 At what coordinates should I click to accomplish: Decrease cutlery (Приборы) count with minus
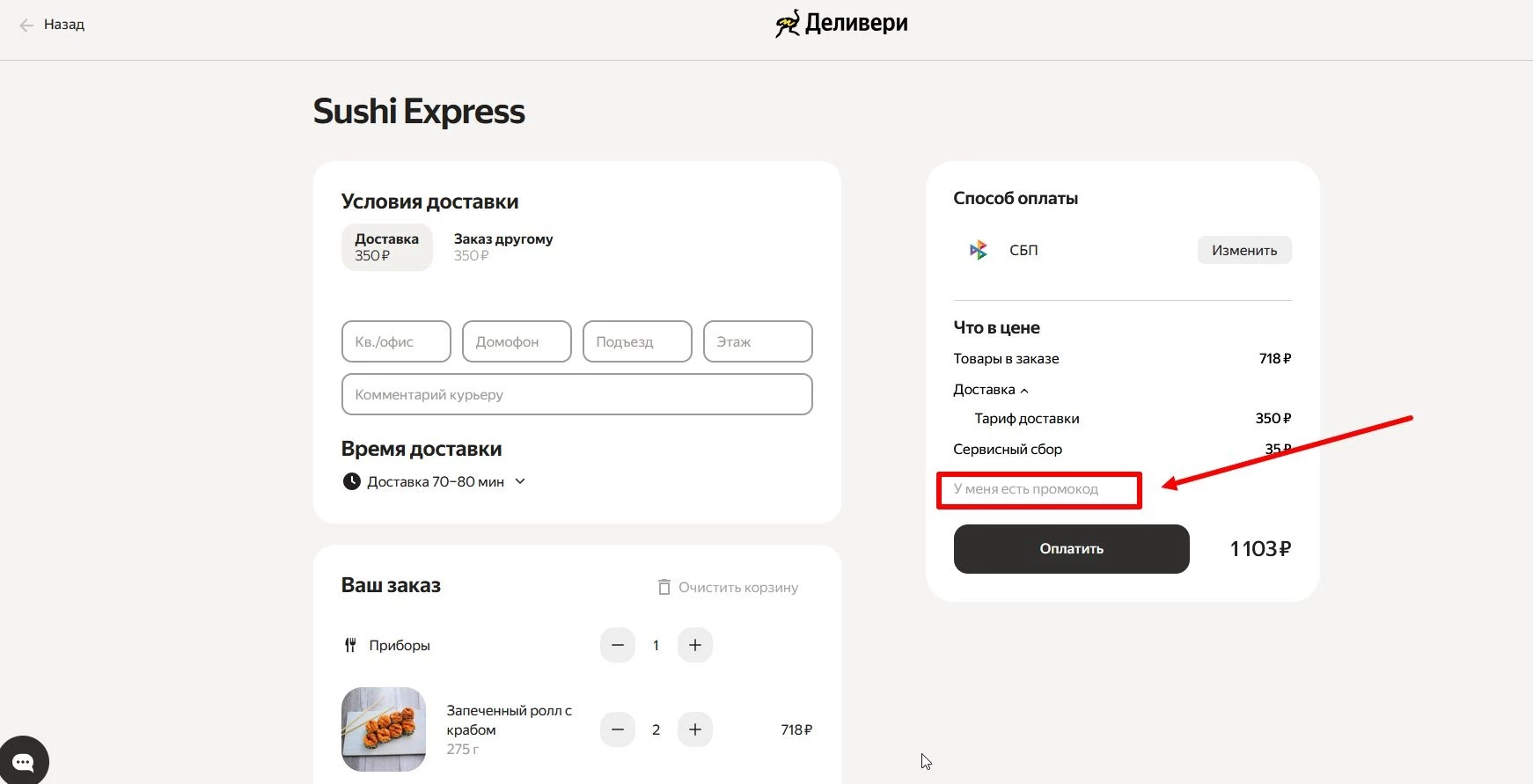point(618,645)
